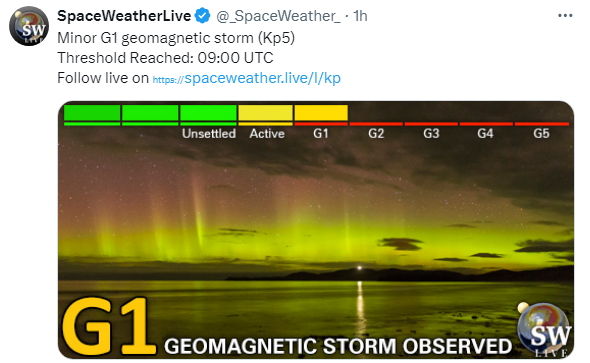Open SpaceWeatherLive profile avatar
This screenshot has height=363, width=590.
(29, 26)
